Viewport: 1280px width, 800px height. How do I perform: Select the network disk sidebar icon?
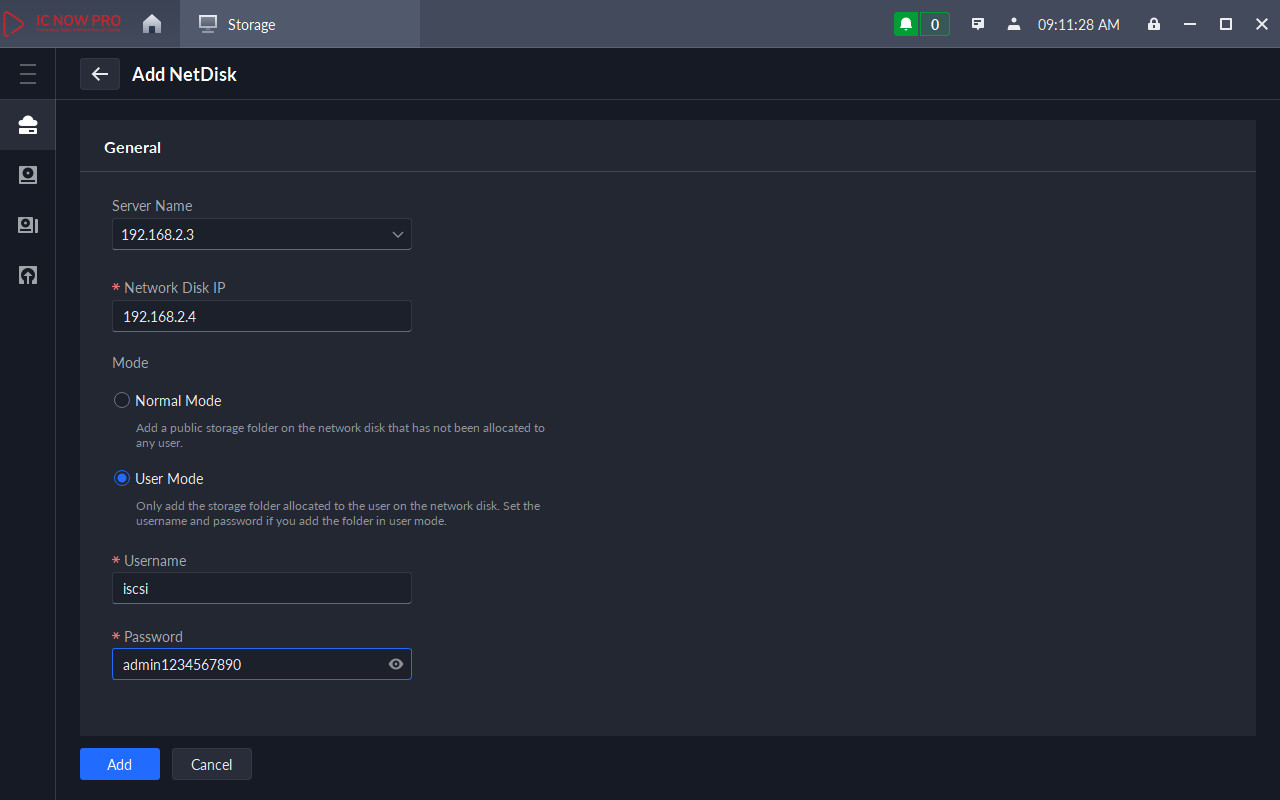tap(28, 125)
